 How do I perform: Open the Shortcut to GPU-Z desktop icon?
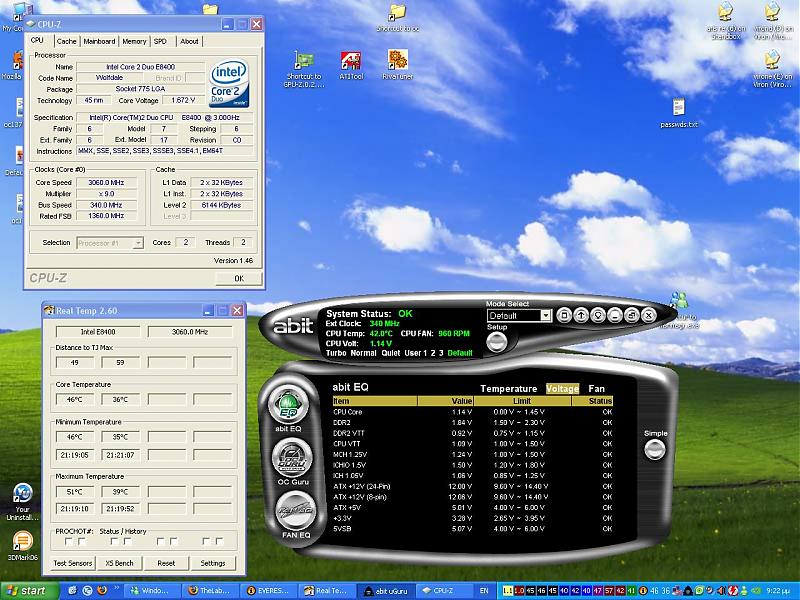pyautogui.click(x=304, y=69)
